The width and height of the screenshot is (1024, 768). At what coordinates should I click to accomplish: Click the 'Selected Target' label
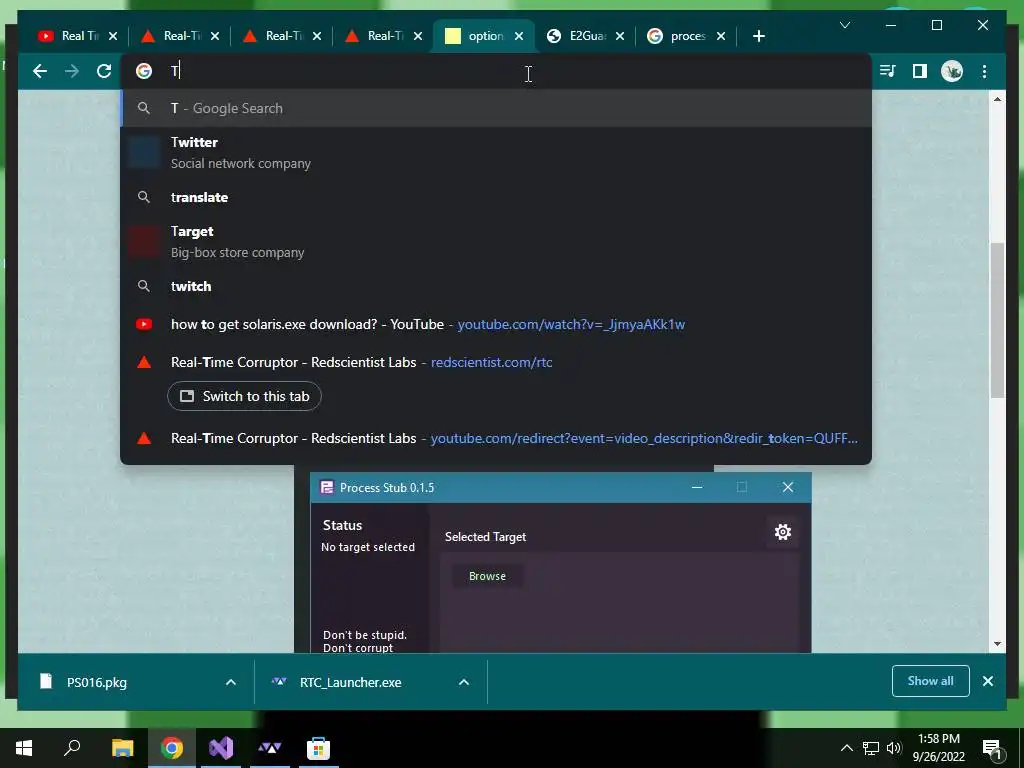point(485,537)
